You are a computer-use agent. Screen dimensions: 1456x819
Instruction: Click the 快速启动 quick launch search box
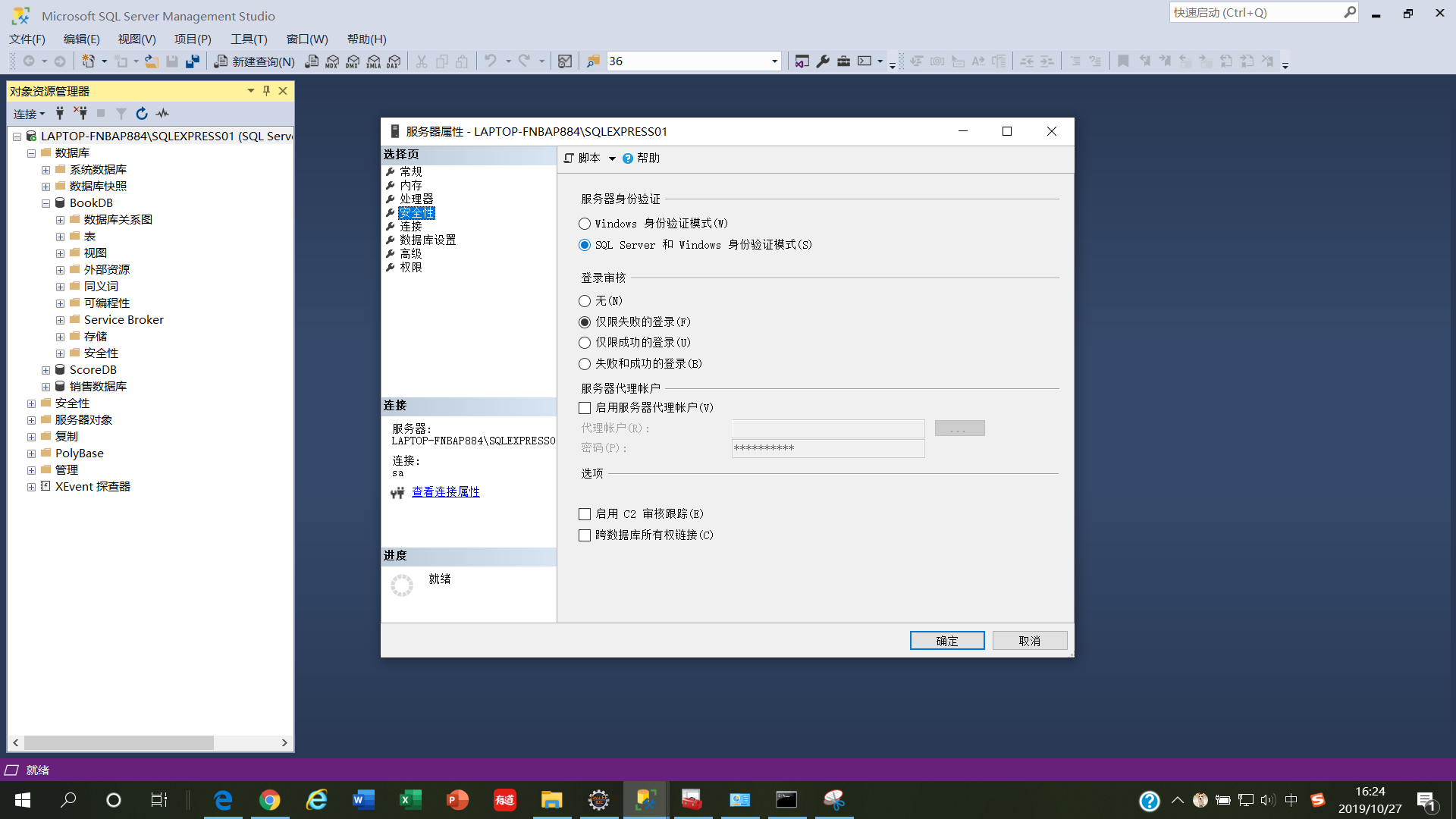click(x=1263, y=13)
